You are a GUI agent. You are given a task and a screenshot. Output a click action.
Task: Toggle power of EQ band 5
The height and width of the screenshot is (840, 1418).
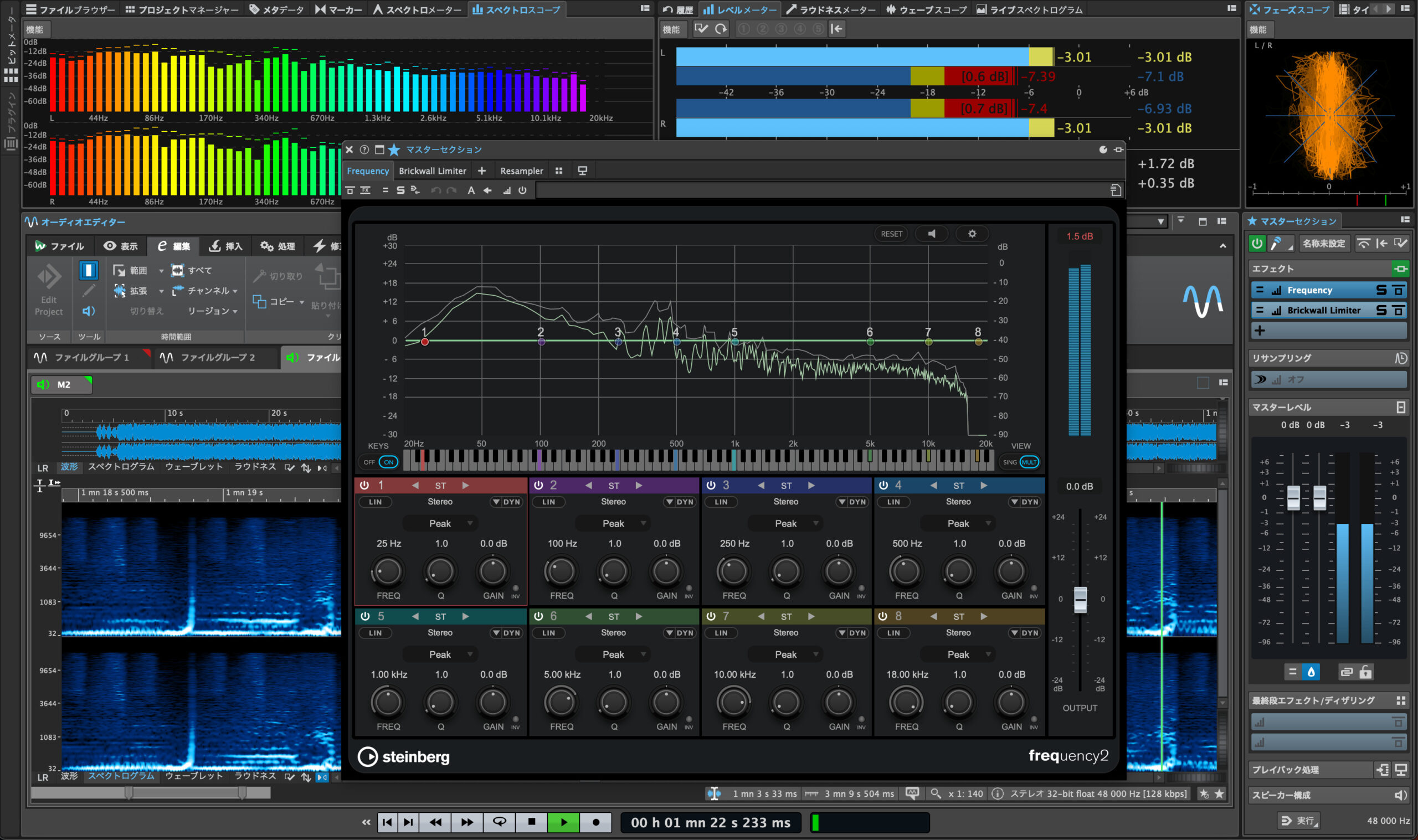(364, 616)
